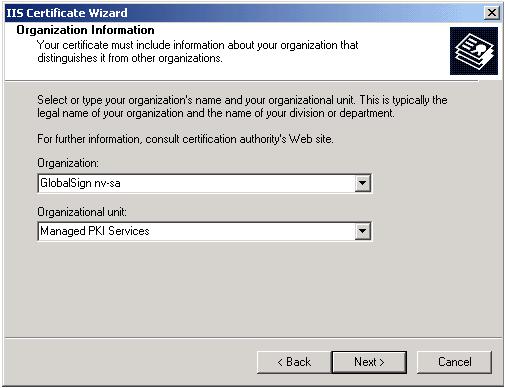Close the IIS Certificate Wizard window
505x388 pixels.
[492, 13]
